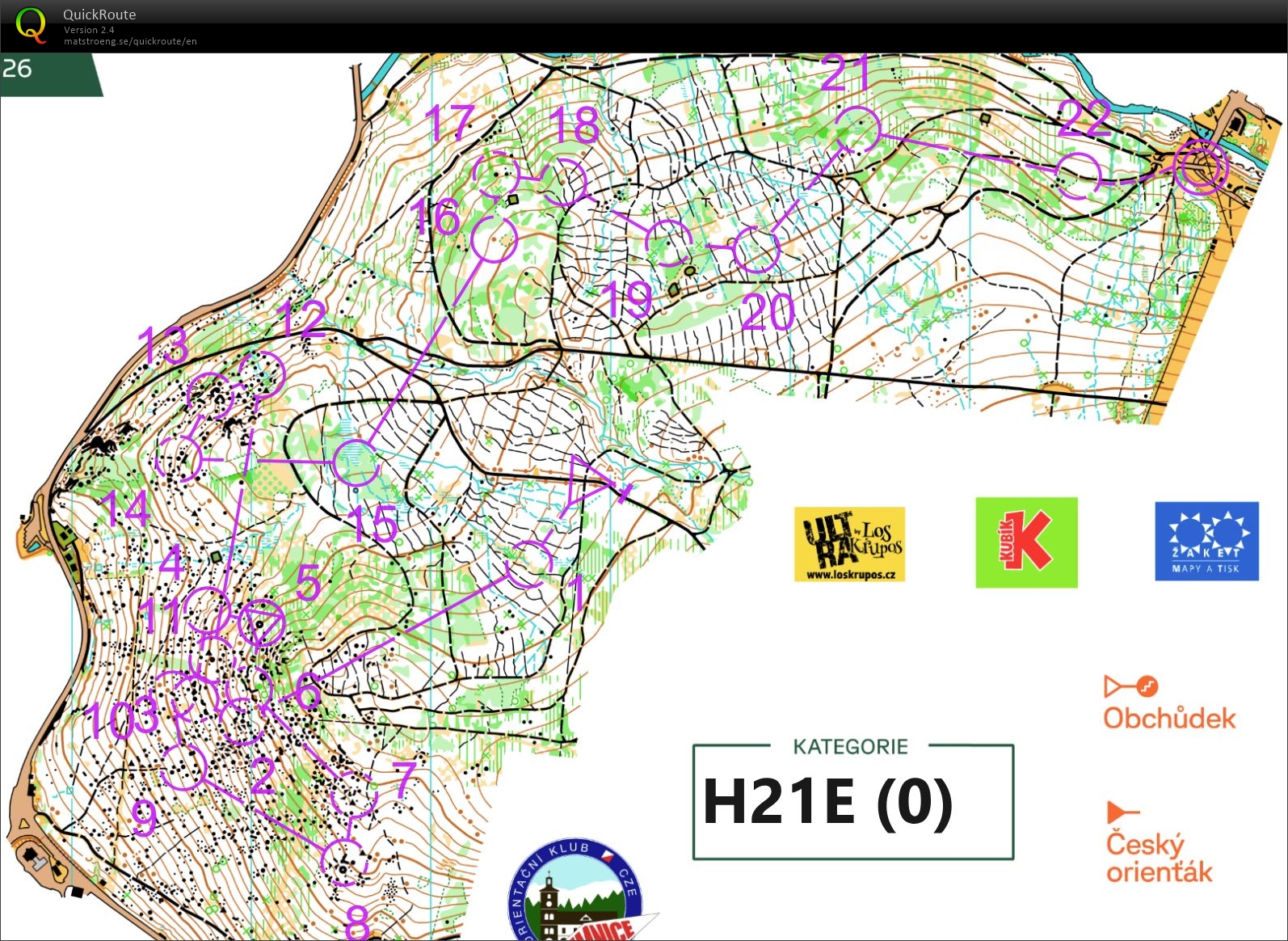1288x941 pixels.
Task: Click control circle 1 on the map
Action: coord(529,564)
